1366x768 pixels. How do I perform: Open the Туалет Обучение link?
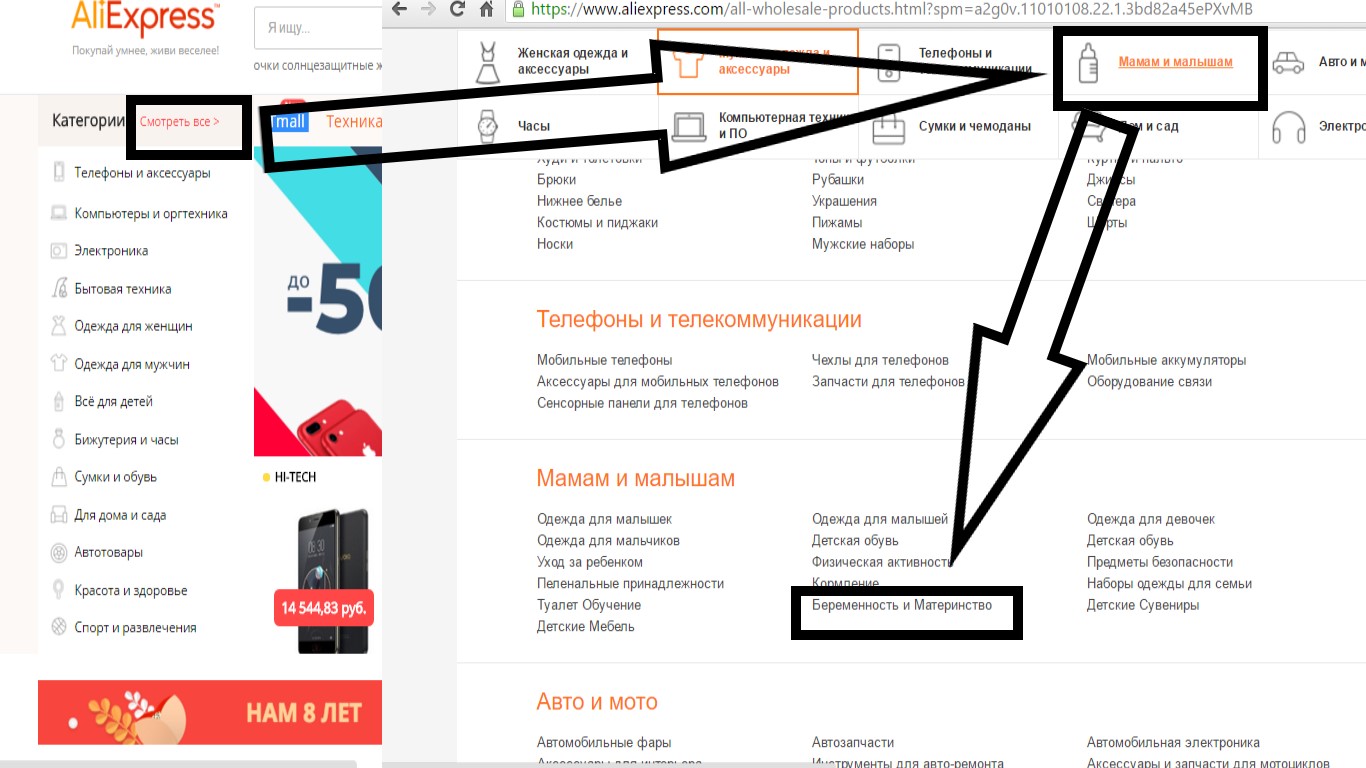589,605
